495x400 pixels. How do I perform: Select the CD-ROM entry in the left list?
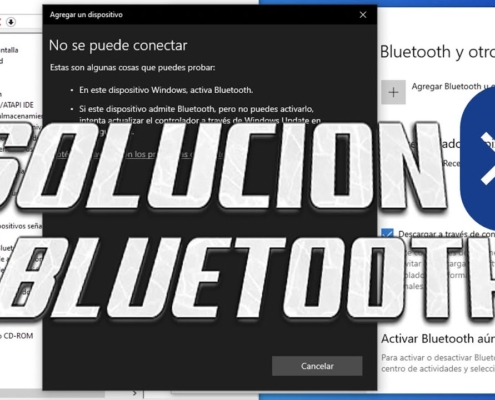[x=17, y=336]
